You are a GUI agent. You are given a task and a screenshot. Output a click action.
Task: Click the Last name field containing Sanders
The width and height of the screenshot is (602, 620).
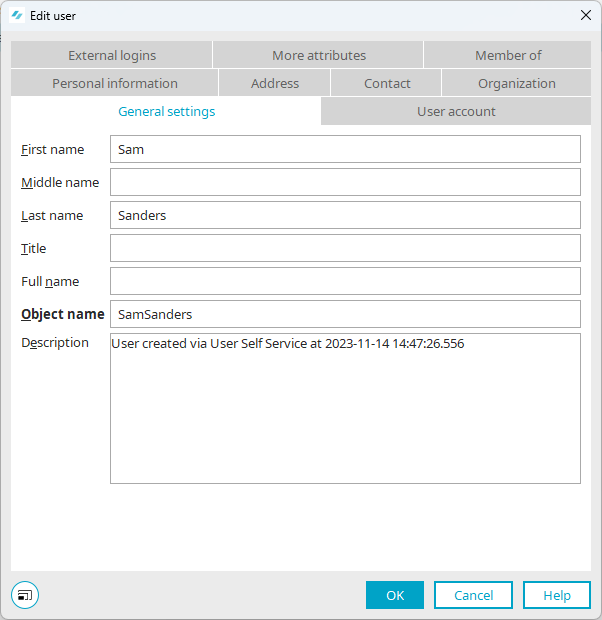[x=345, y=215]
